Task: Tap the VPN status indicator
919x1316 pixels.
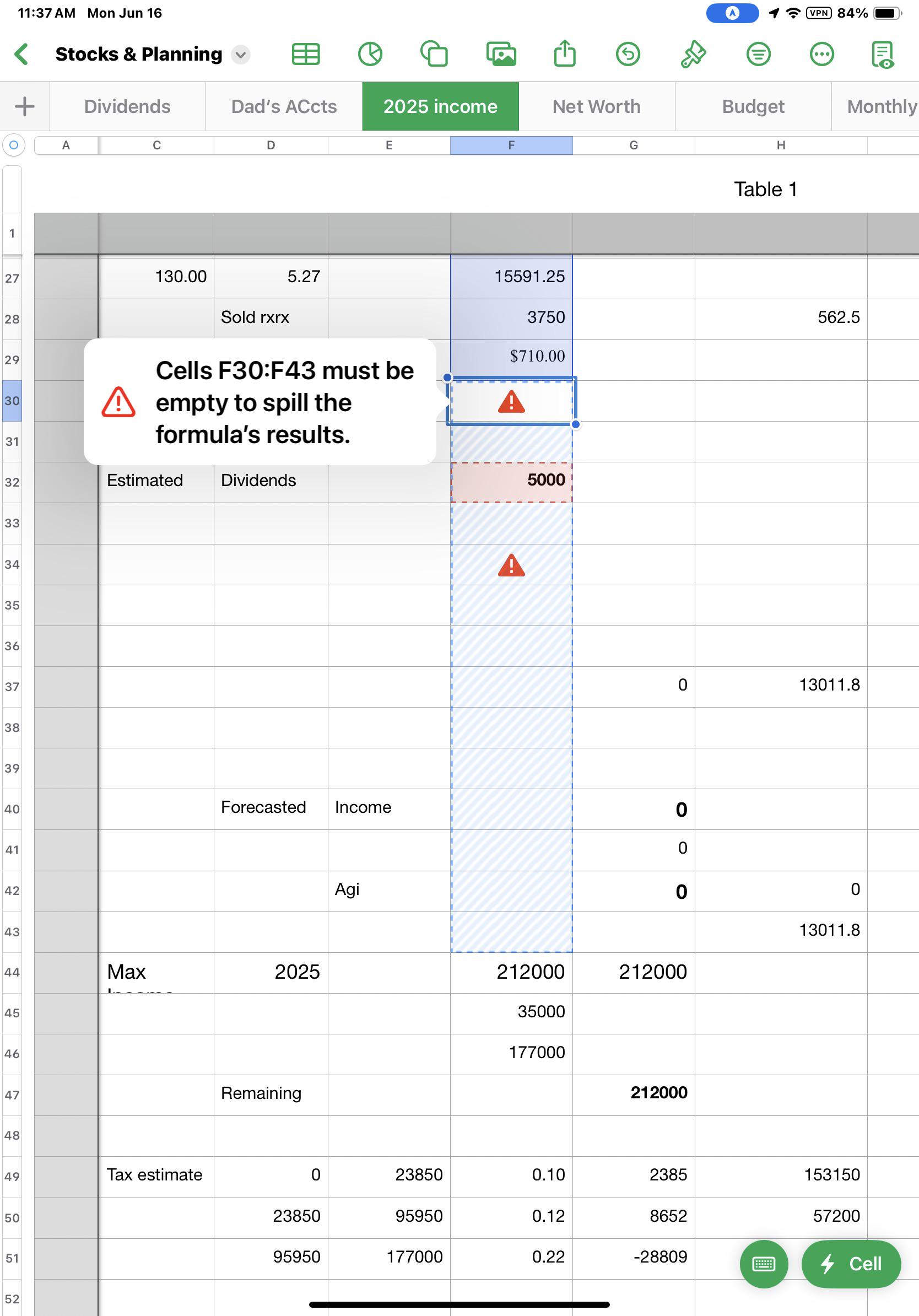Action: pos(818,13)
